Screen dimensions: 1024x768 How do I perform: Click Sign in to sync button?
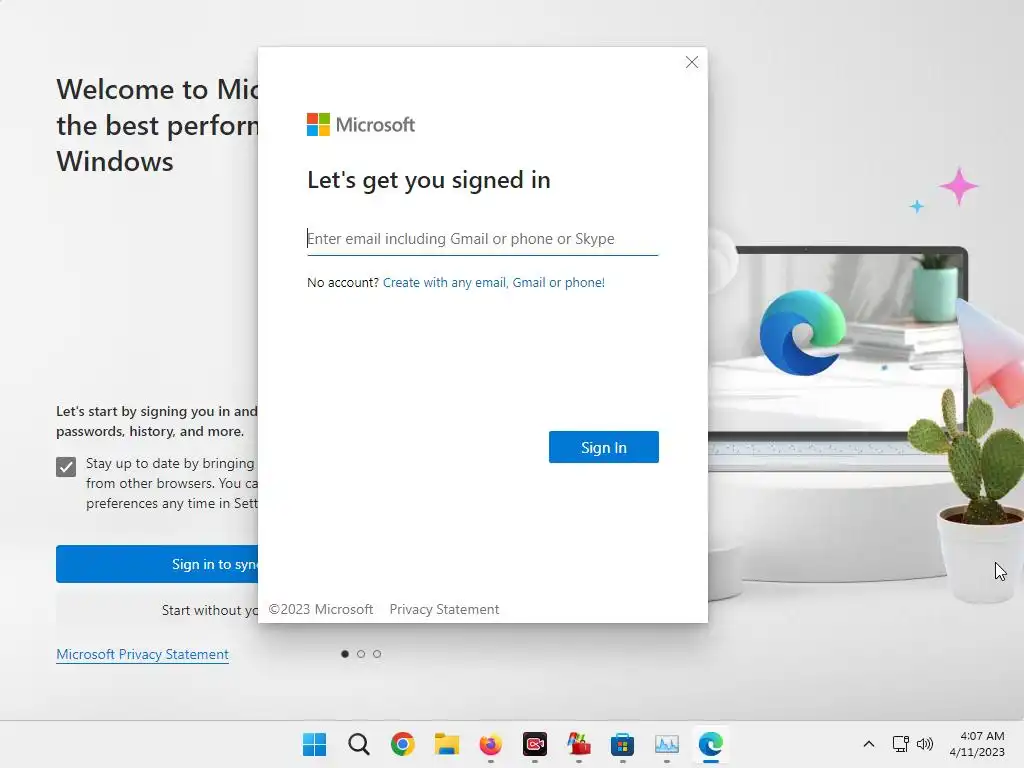point(157,564)
